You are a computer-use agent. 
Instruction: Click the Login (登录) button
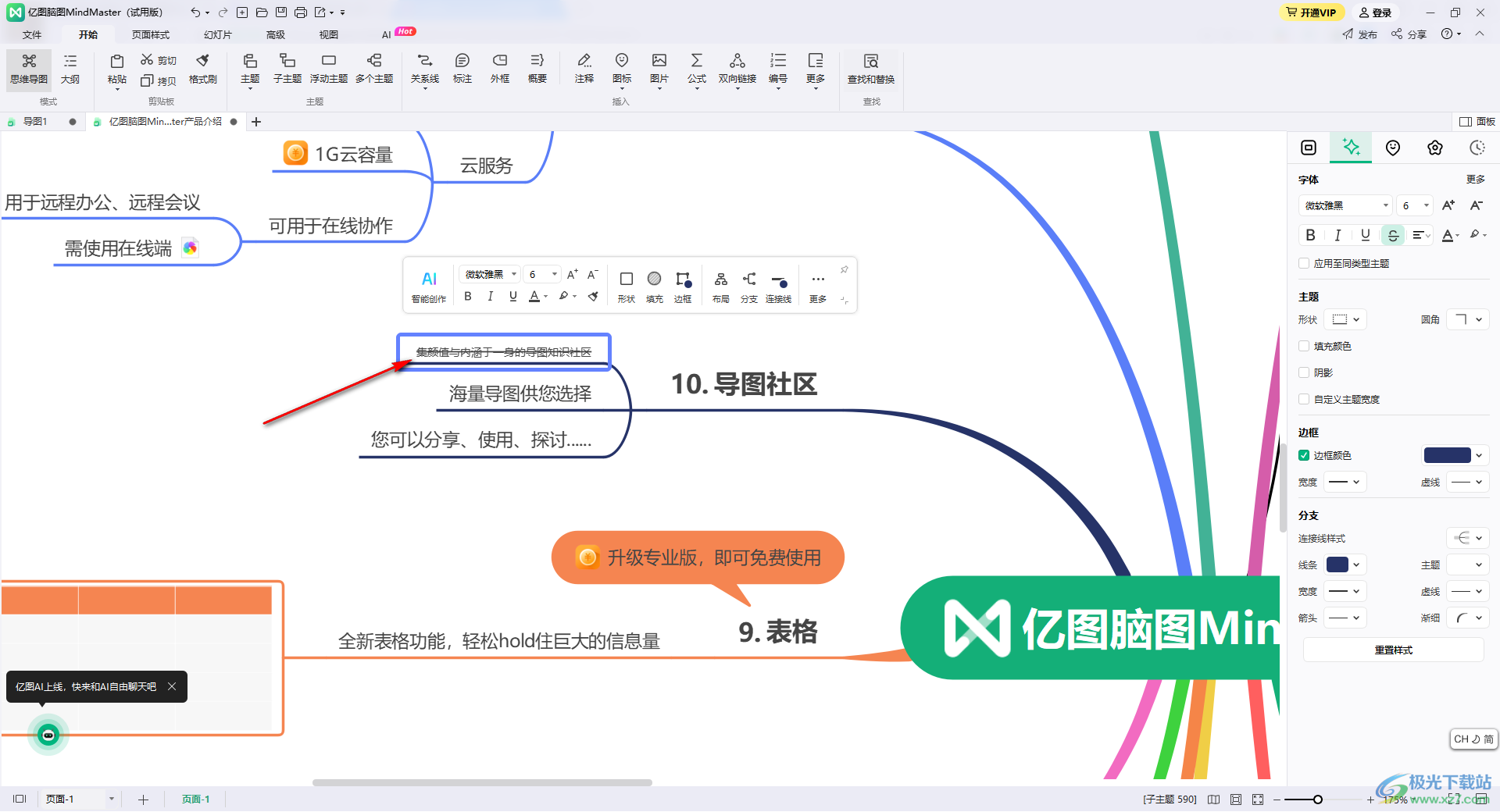tap(1376, 12)
